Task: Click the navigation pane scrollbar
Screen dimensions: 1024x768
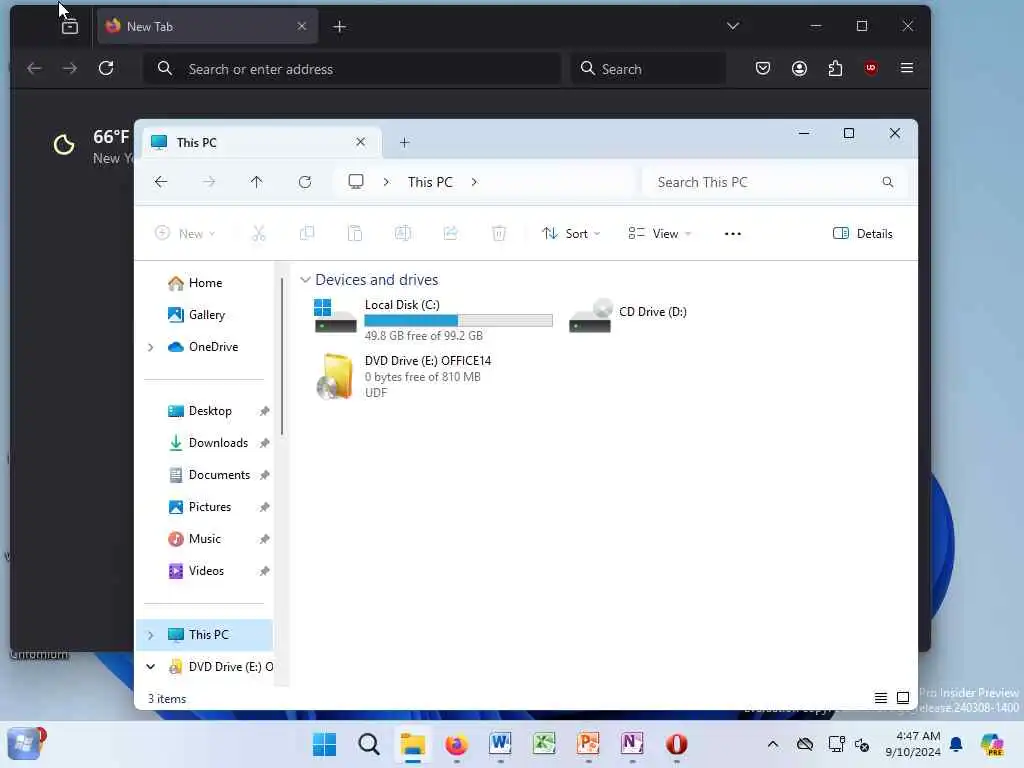Action: [x=282, y=357]
